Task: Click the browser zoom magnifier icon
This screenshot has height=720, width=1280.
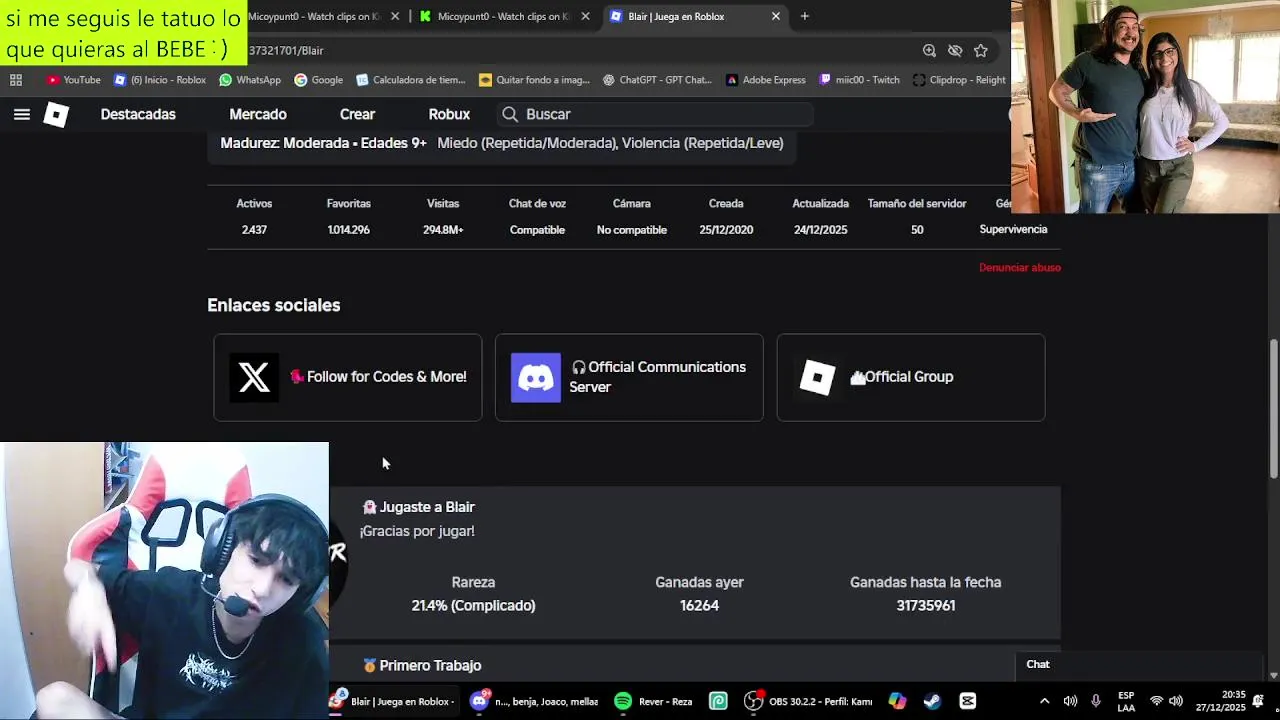Action: (929, 50)
